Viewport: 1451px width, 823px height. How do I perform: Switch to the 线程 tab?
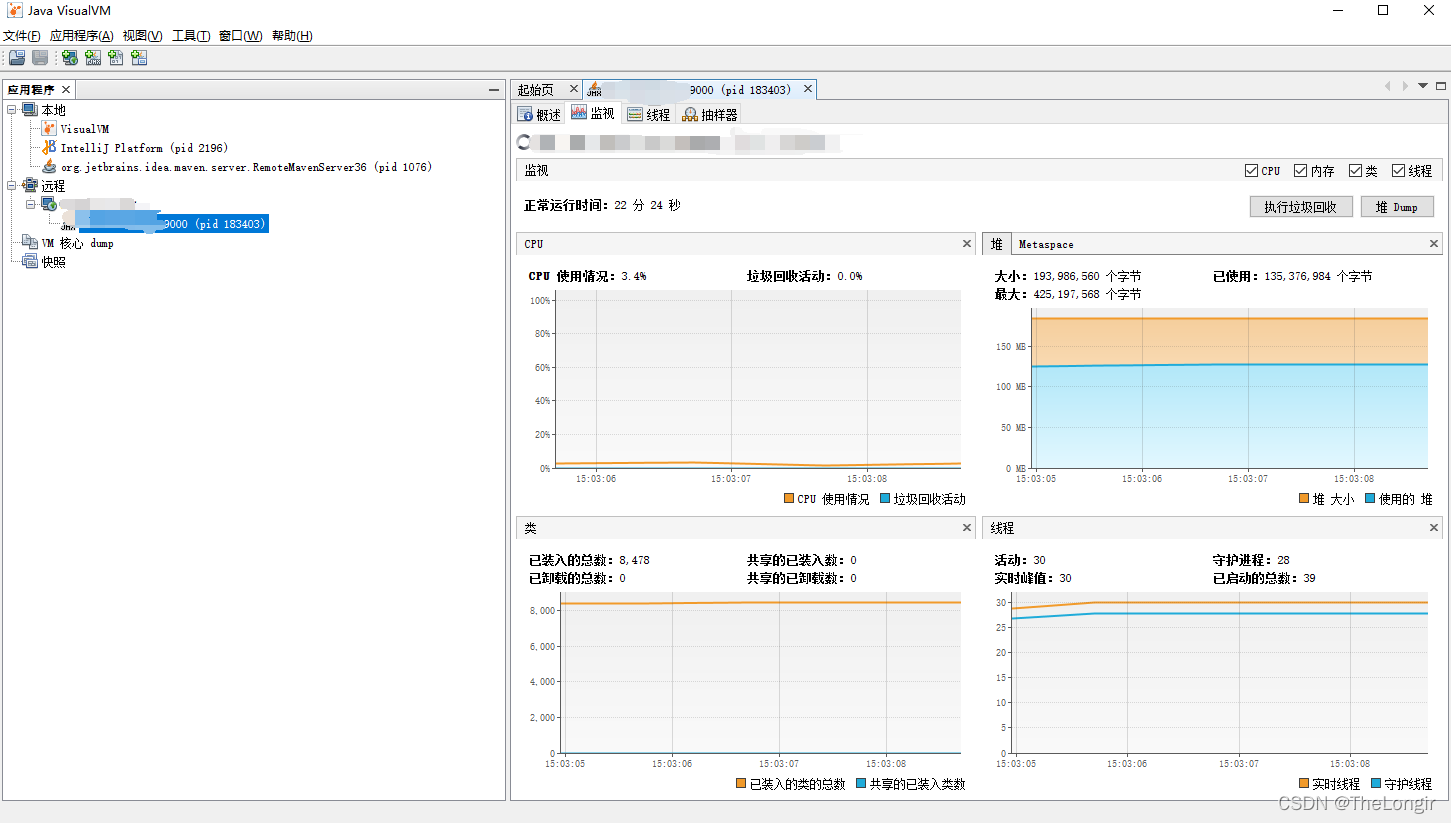coord(648,115)
